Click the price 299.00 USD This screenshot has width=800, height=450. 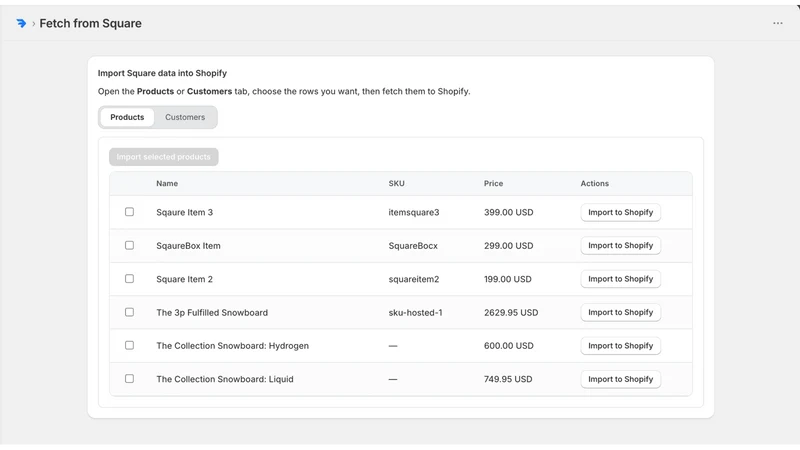509,245
